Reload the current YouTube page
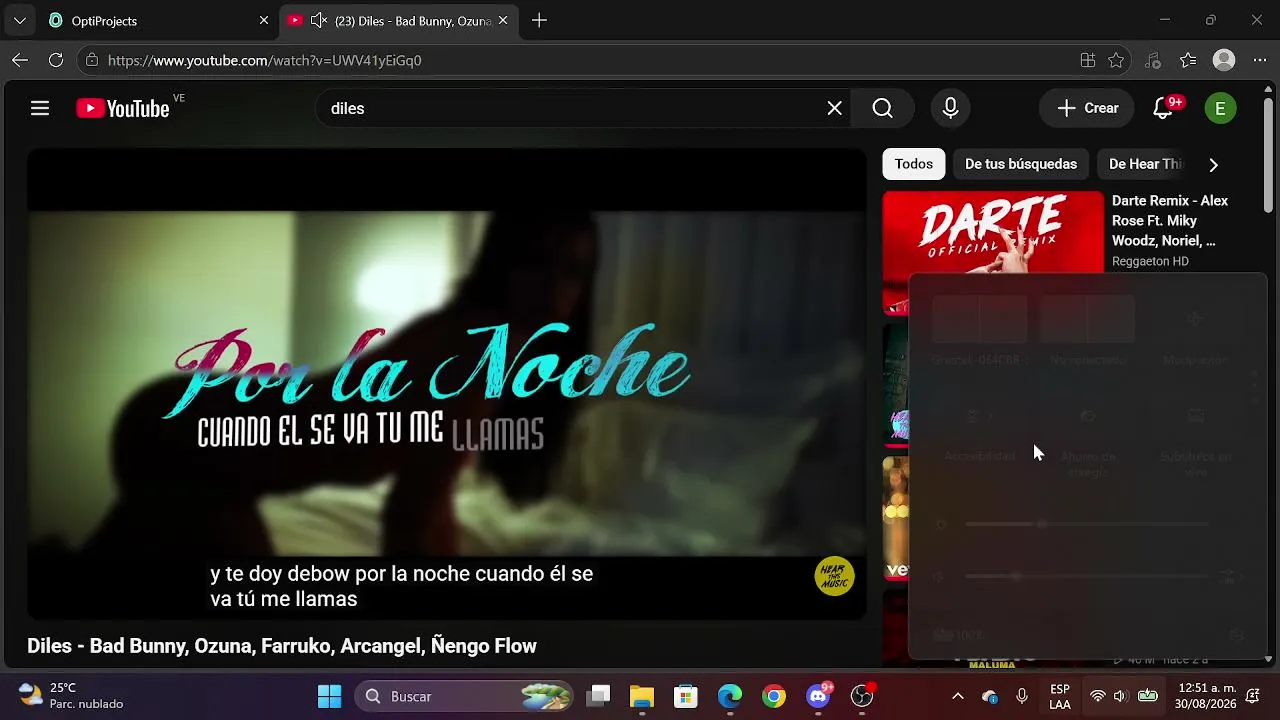Viewport: 1280px width, 720px height. (x=56, y=60)
